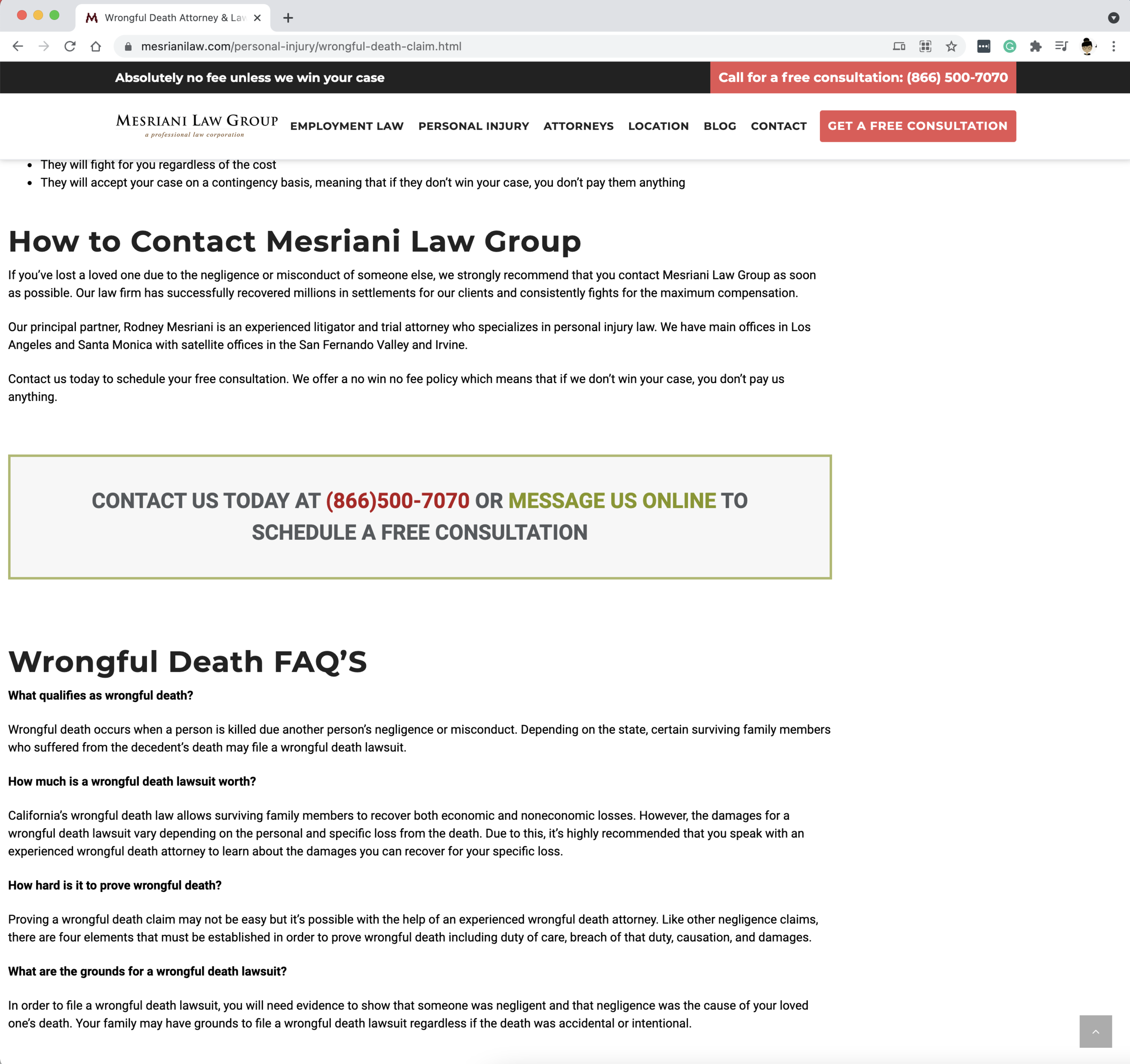Reload the current page

(x=70, y=47)
